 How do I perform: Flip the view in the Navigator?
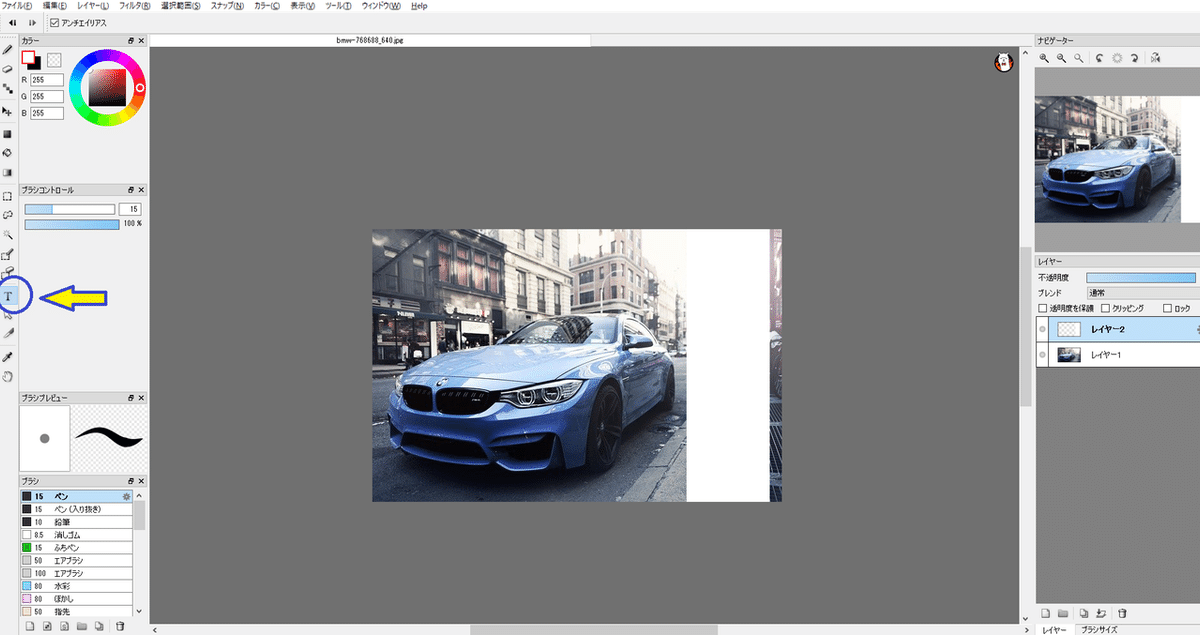(1155, 59)
